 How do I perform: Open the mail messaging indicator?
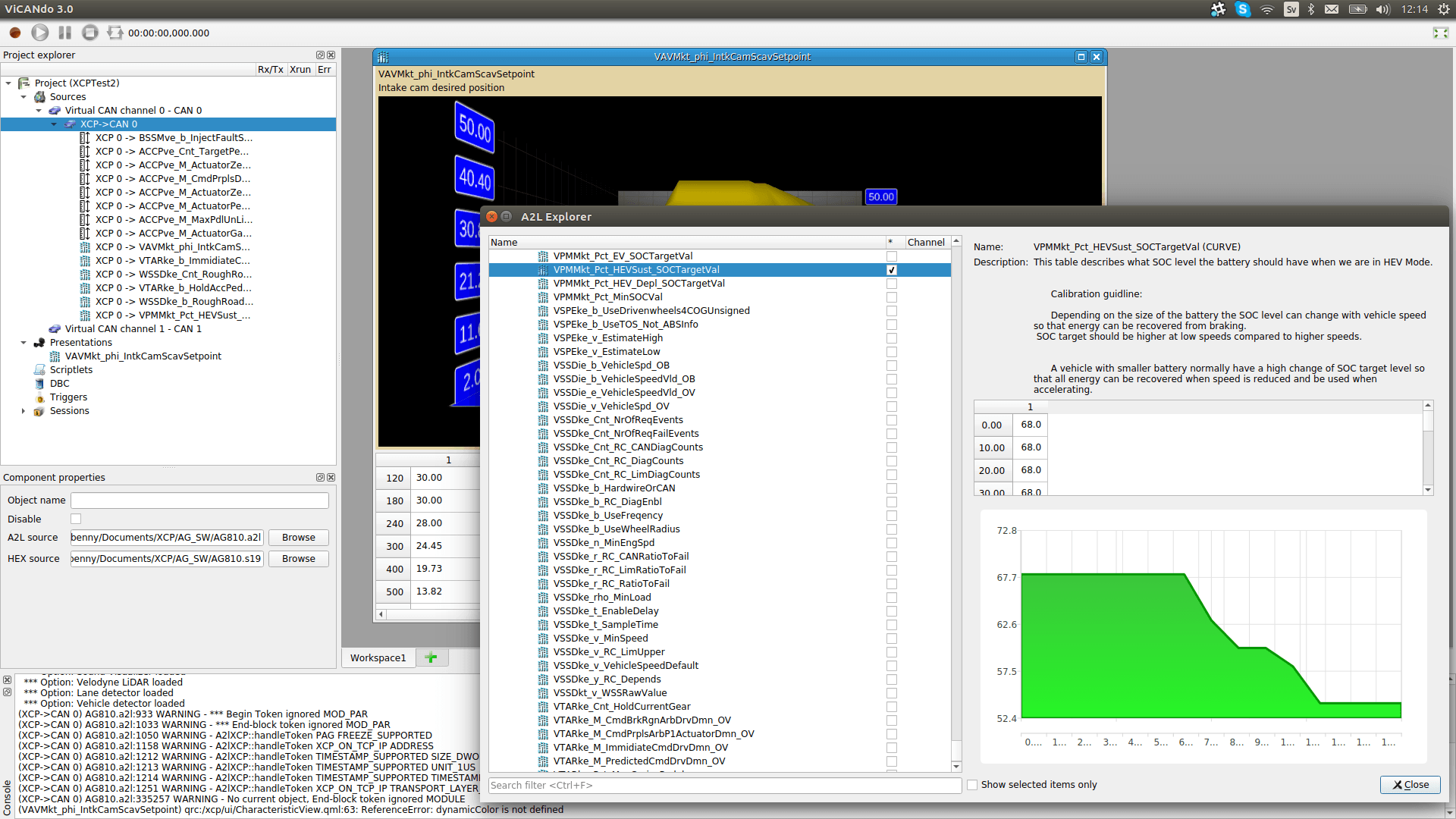1332,9
